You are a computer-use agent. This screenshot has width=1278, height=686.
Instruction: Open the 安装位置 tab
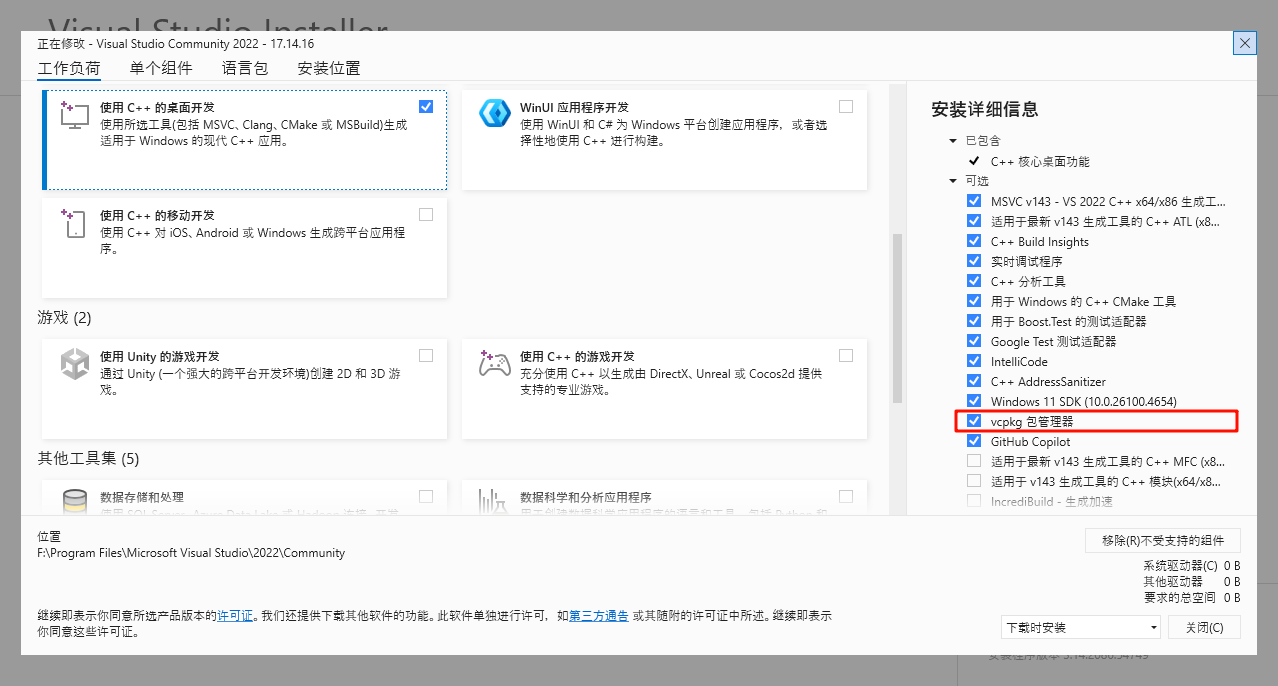(329, 68)
